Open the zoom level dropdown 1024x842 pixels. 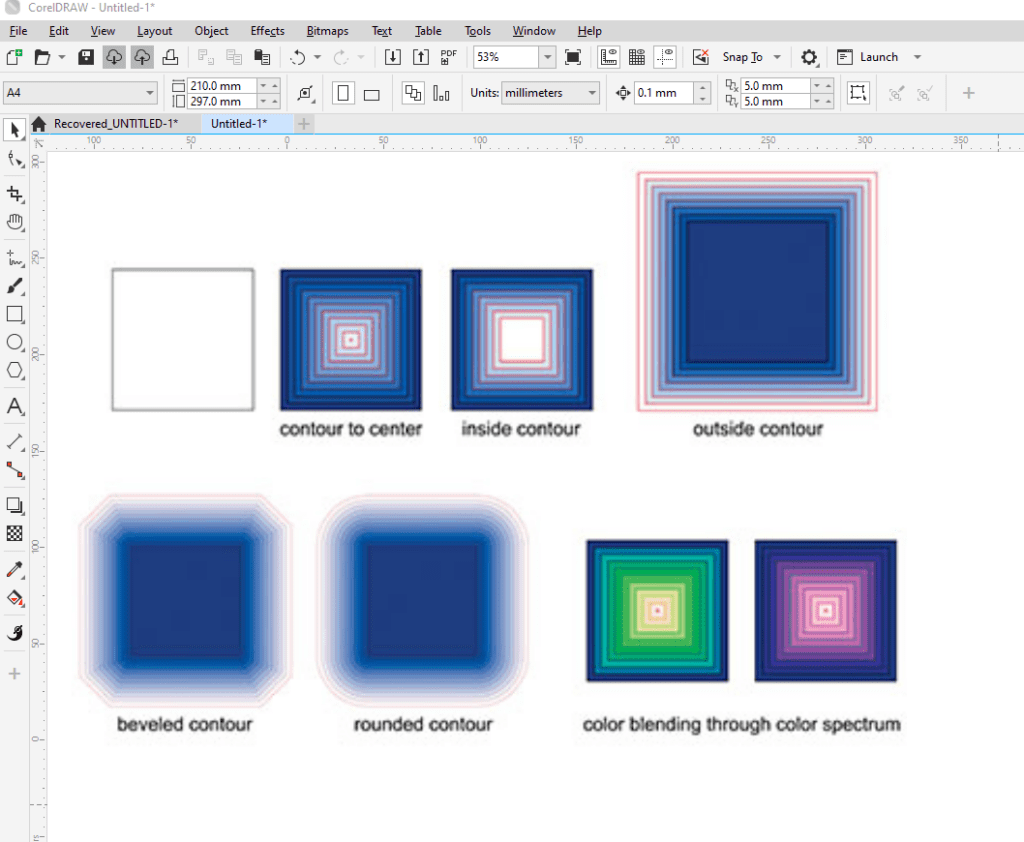(x=548, y=57)
